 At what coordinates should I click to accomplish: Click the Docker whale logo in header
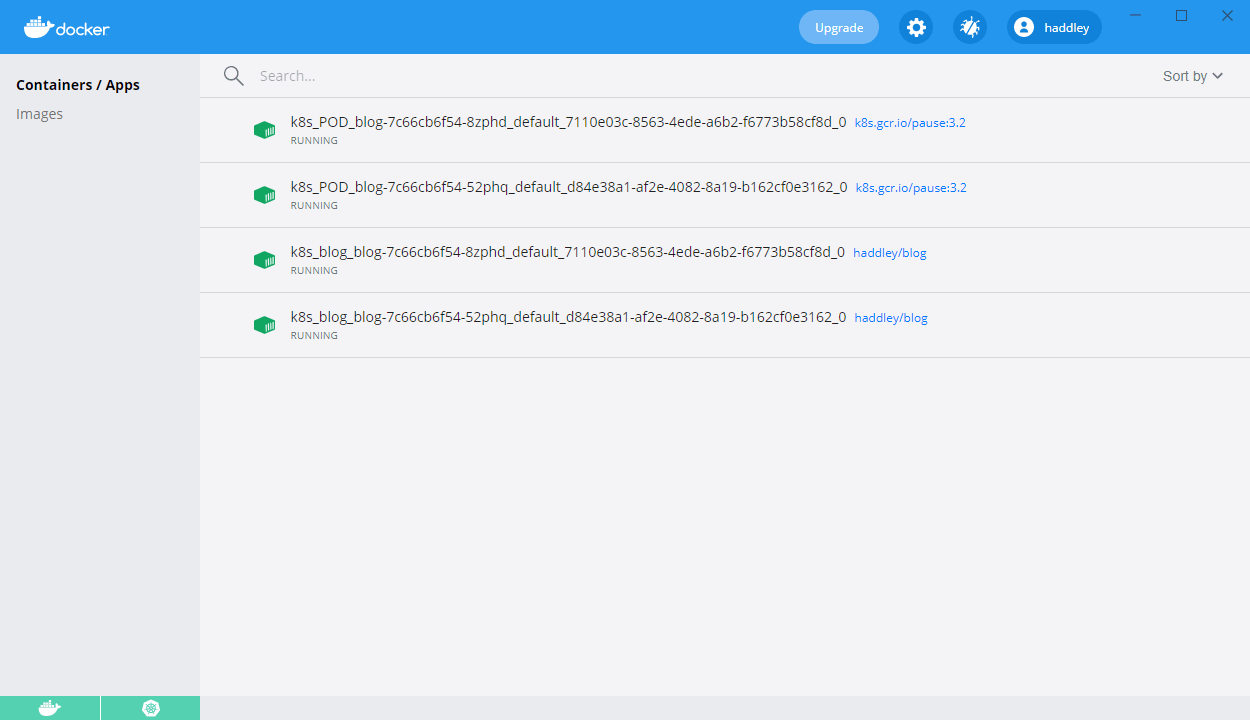tap(67, 27)
